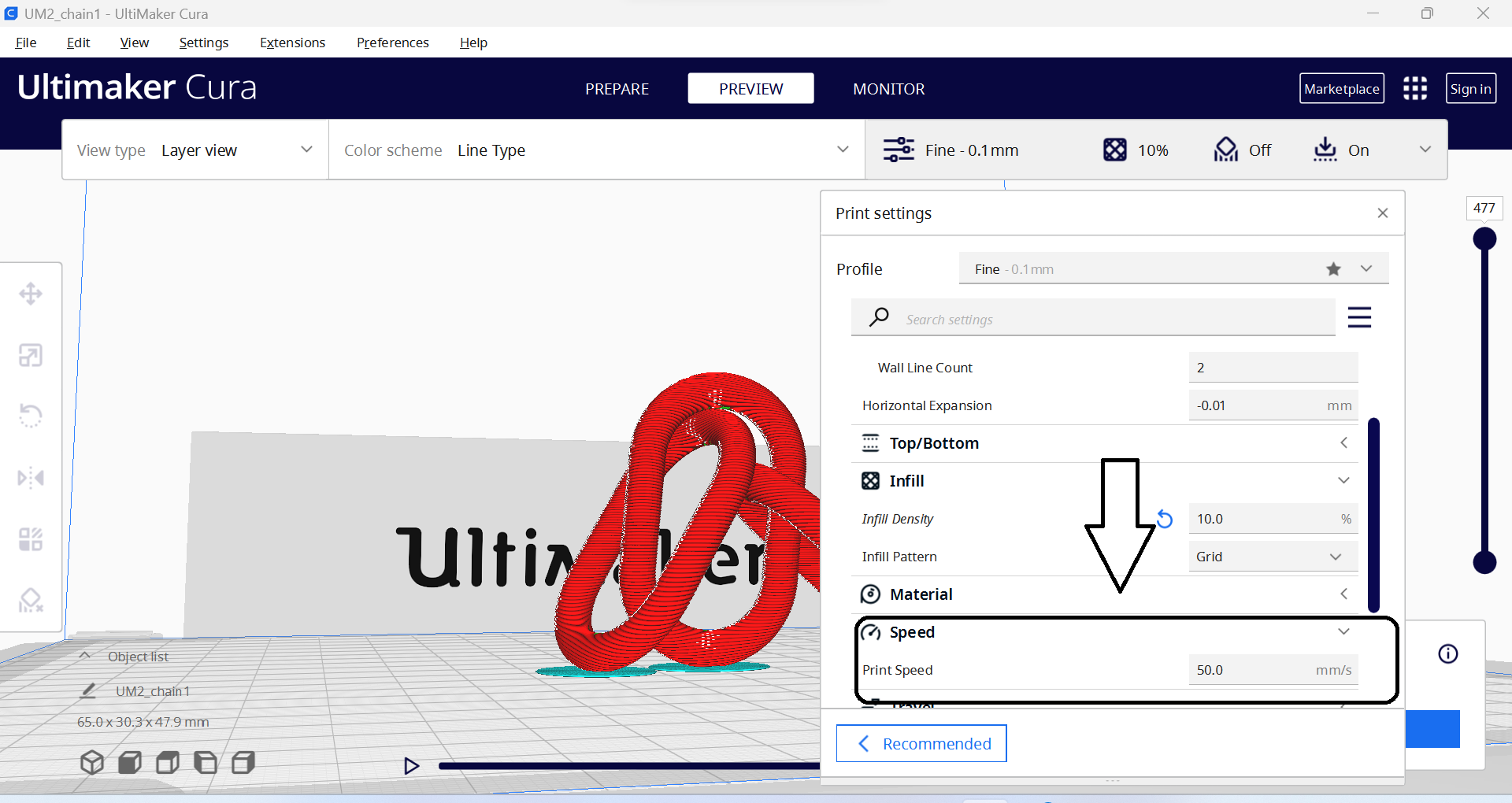
Task: Click the Infill Density value field
Action: [x=1273, y=519]
